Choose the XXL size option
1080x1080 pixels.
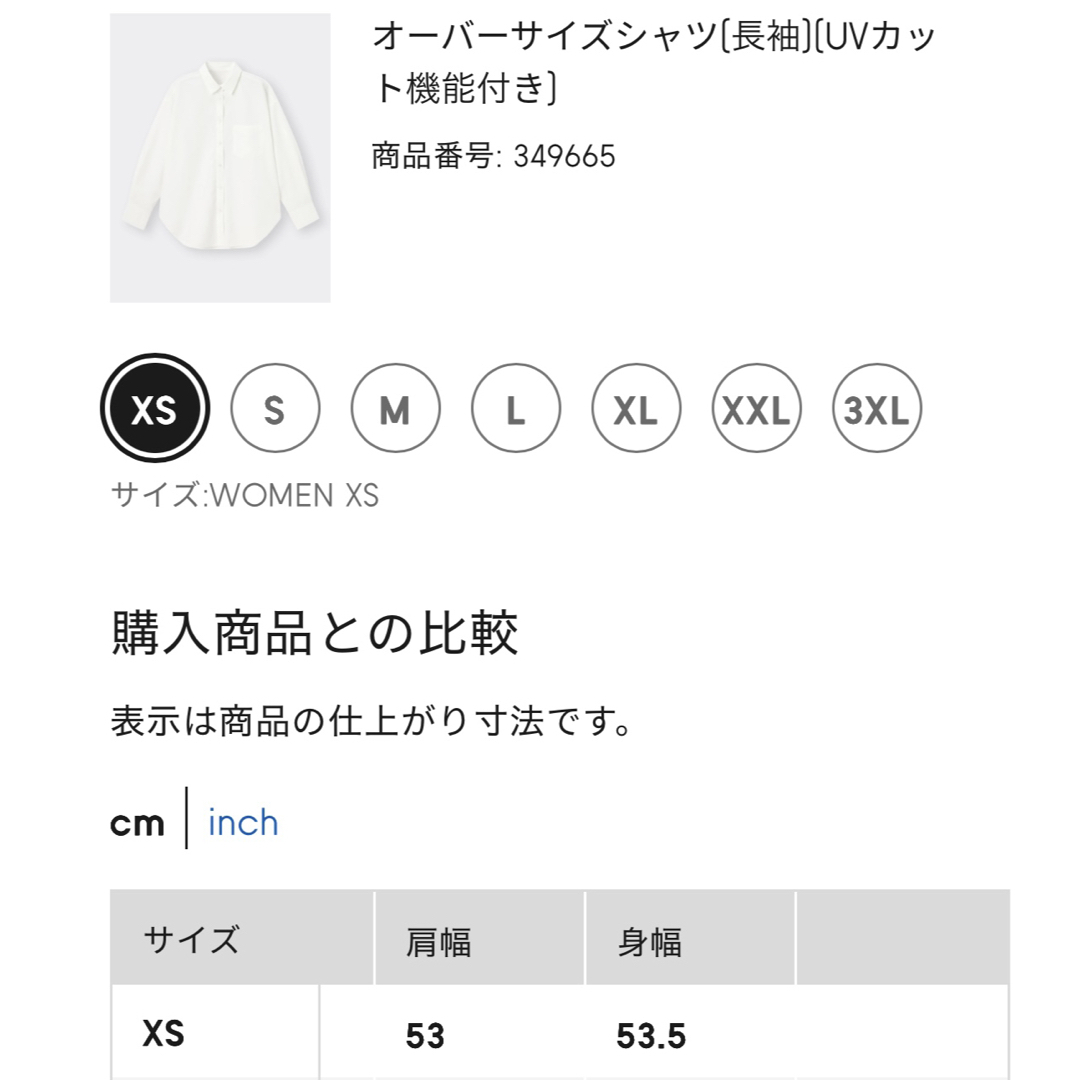[x=756, y=408]
